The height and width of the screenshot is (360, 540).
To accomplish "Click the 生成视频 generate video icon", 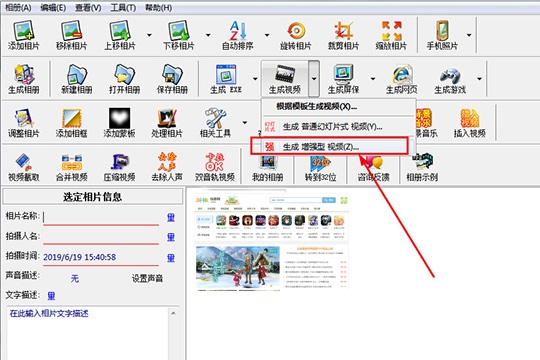I will point(284,79).
